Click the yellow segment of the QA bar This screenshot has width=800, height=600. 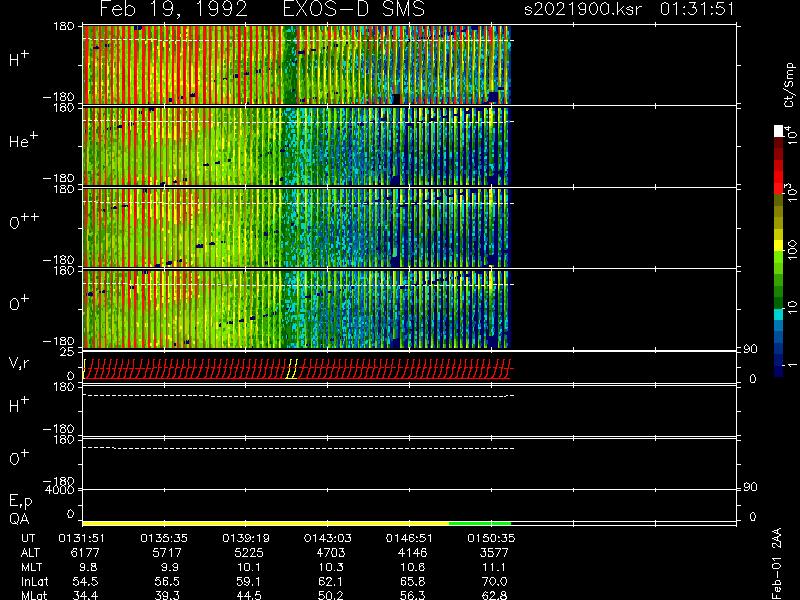pos(265,523)
